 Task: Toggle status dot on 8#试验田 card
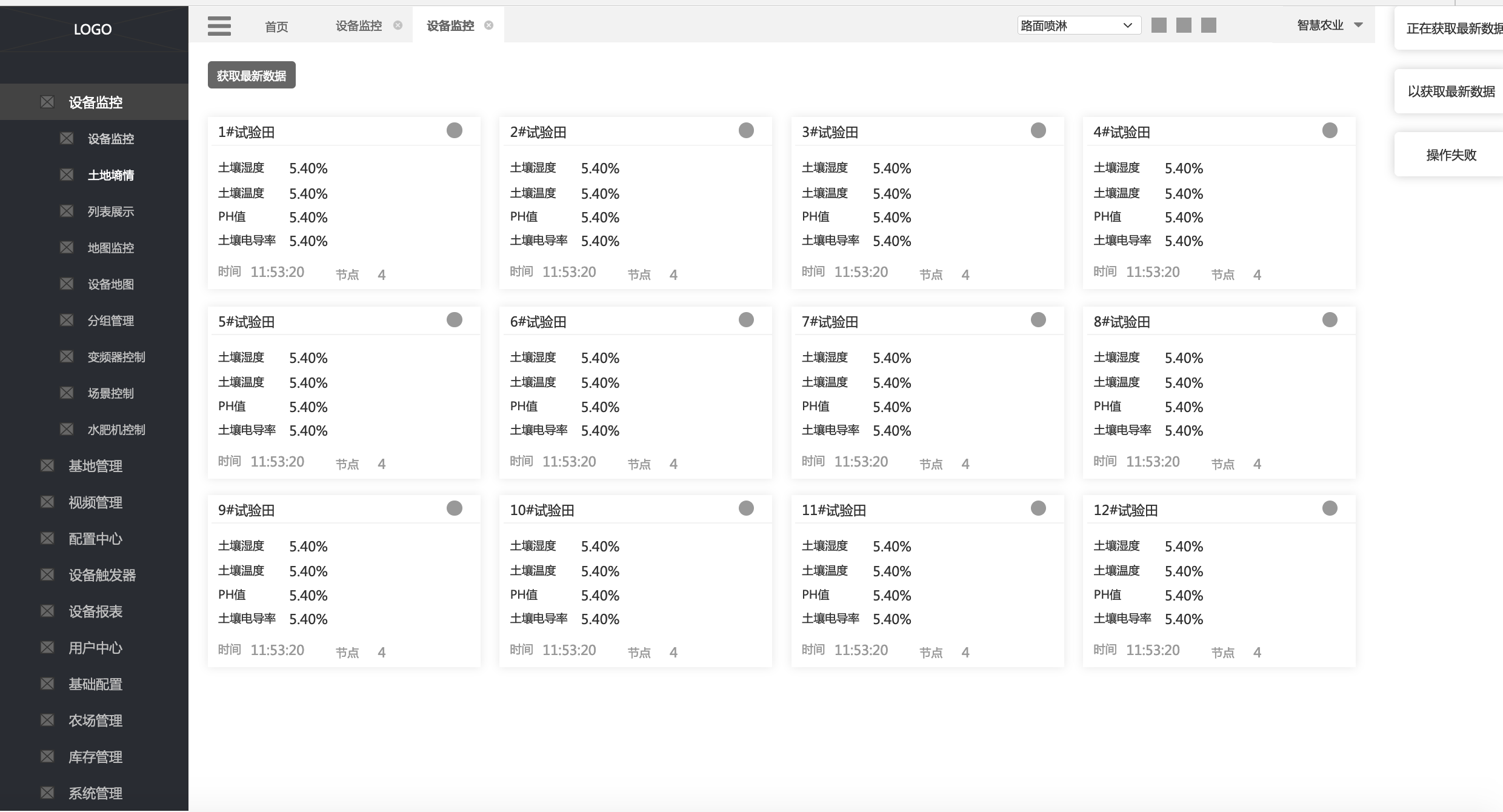[1330, 320]
